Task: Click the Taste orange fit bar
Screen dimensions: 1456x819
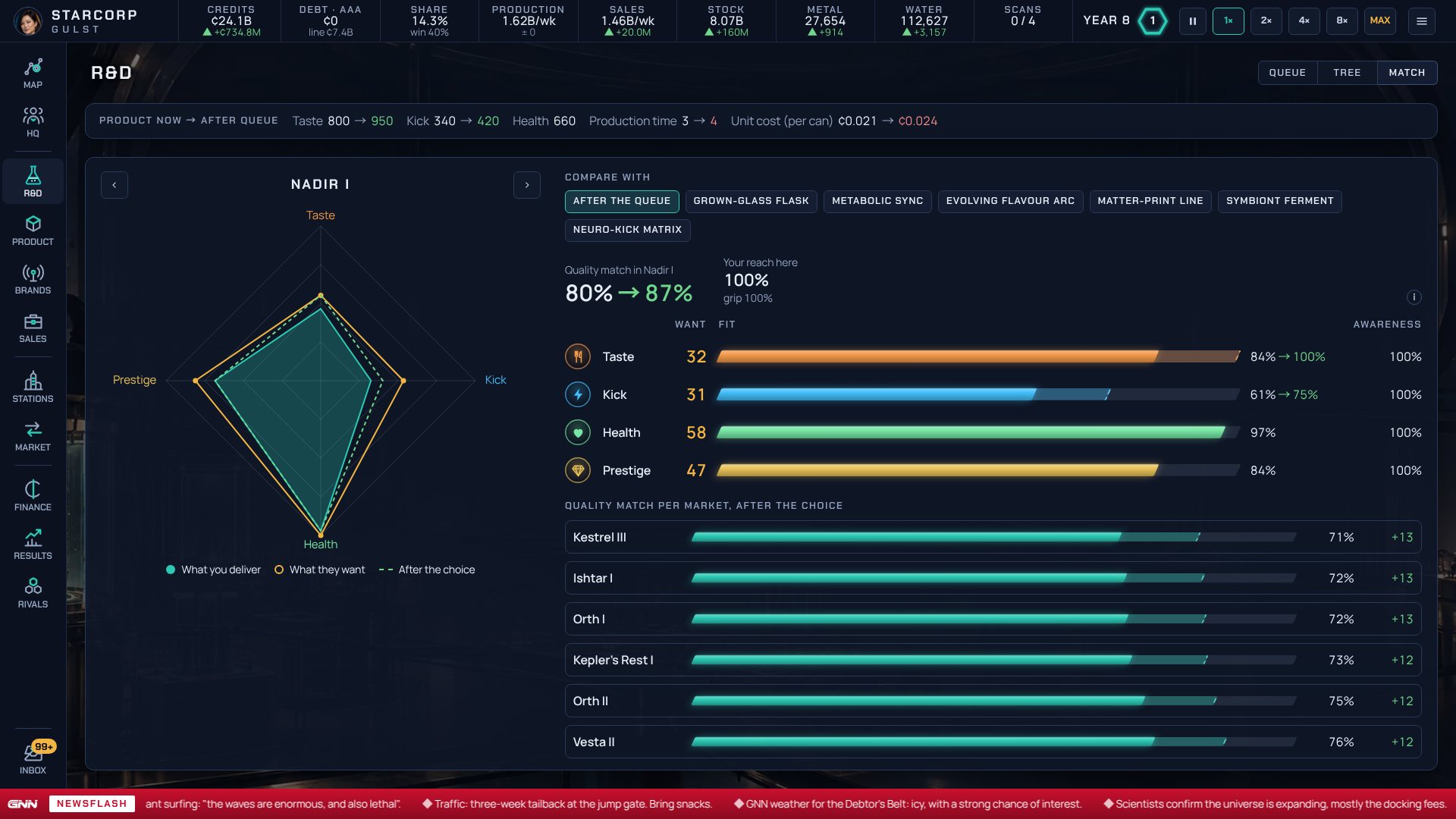Action: click(x=978, y=356)
